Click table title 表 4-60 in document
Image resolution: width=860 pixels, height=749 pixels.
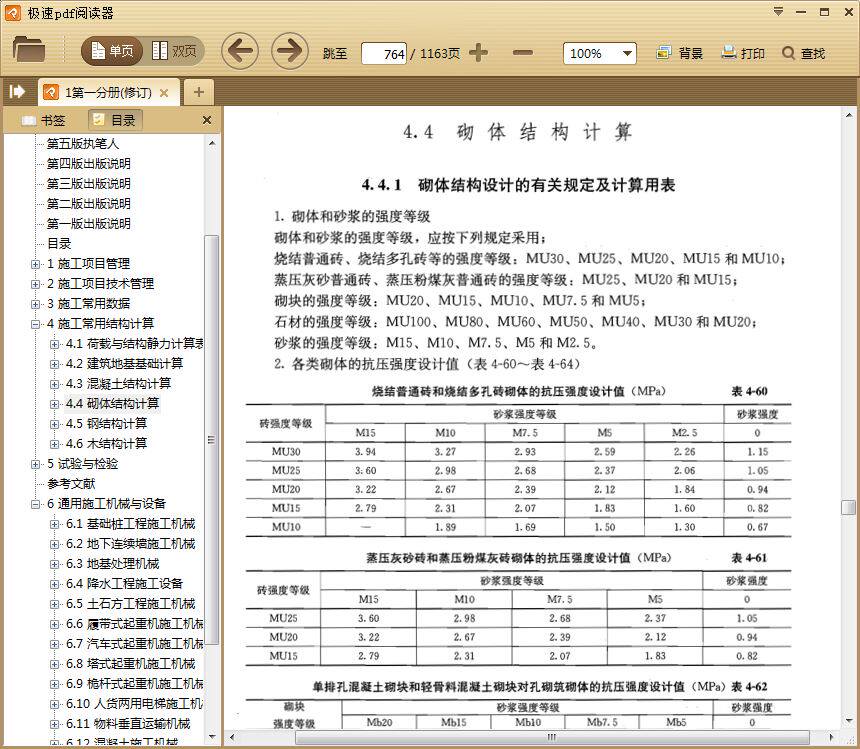(x=749, y=391)
